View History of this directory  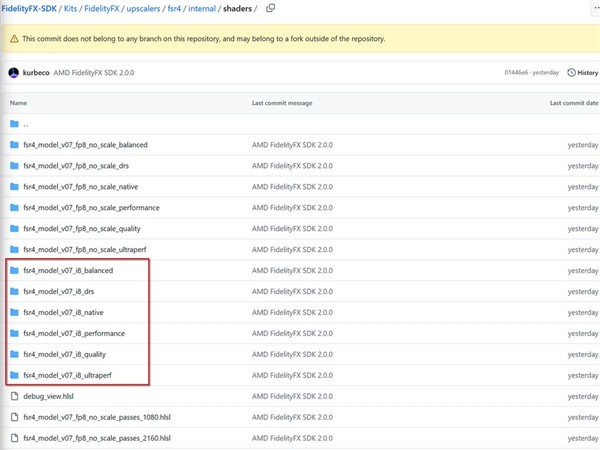(x=583, y=72)
